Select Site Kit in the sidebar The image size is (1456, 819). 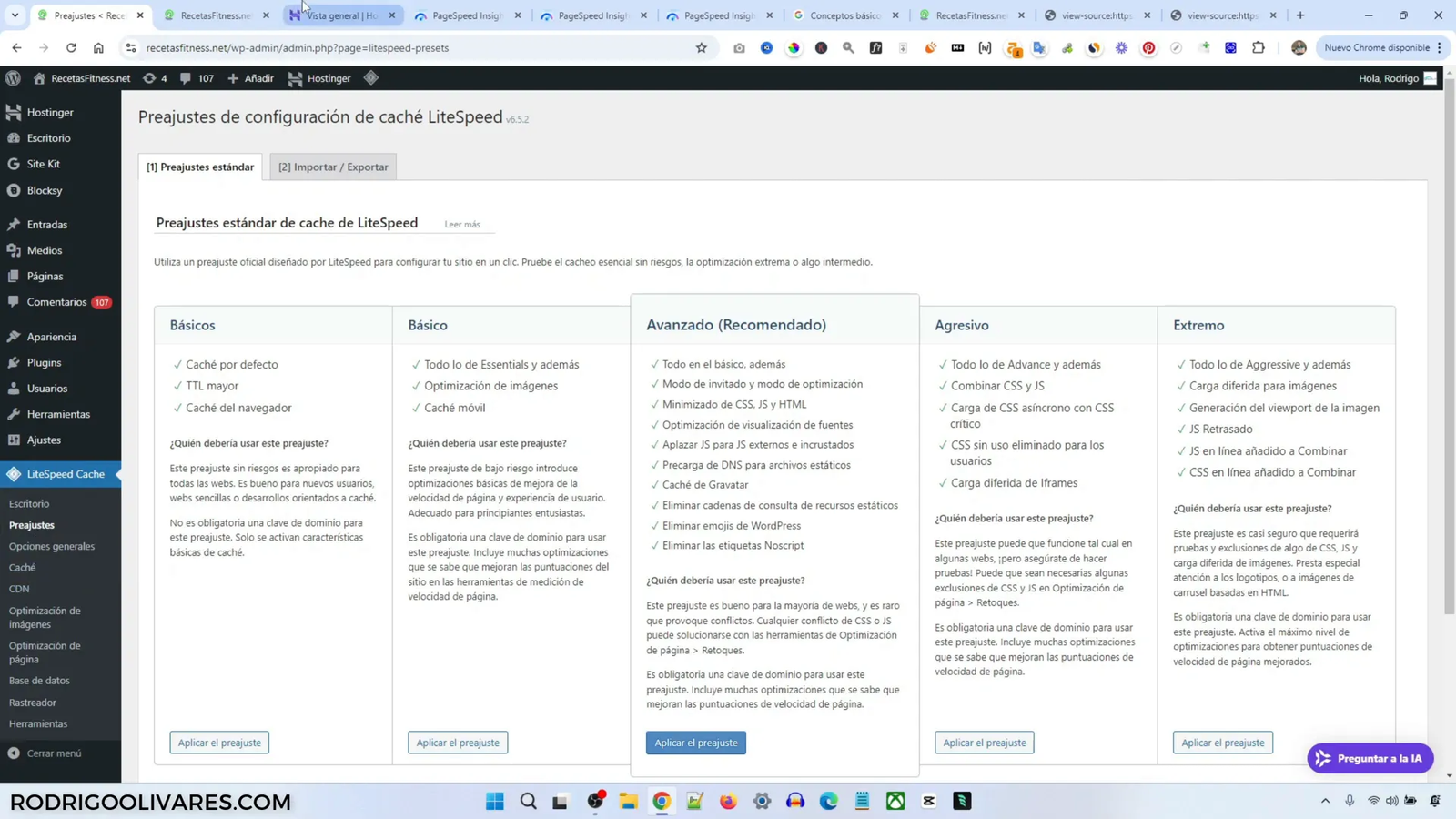(42, 164)
